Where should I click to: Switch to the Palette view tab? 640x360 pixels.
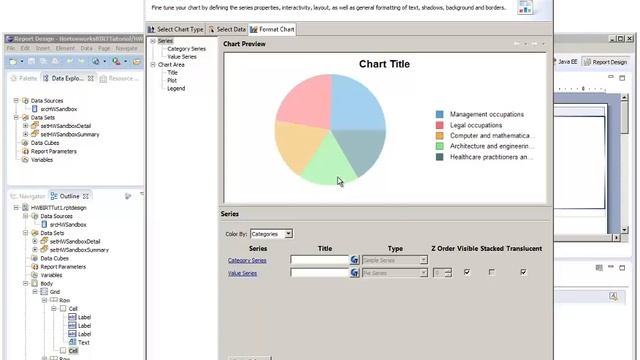[x=24, y=78]
